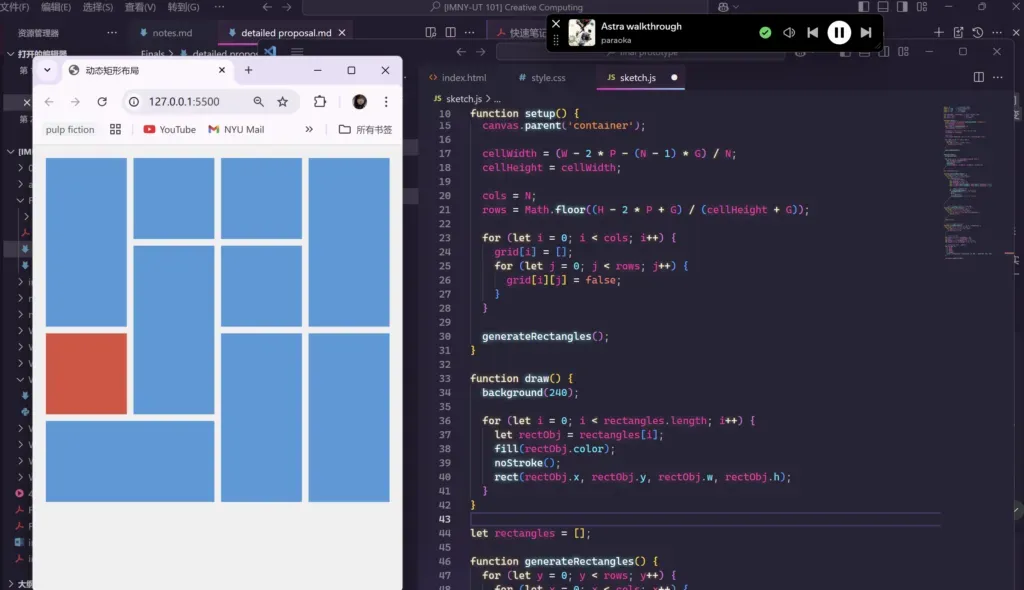Toggle the primary sidebar layout icon
This screenshot has width=1024, height=590.
pyautogui.click(x=863, y=7)
